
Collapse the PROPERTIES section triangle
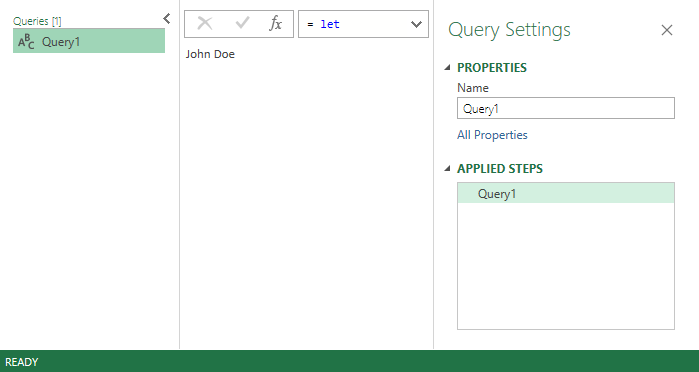(x=448, y=68)
